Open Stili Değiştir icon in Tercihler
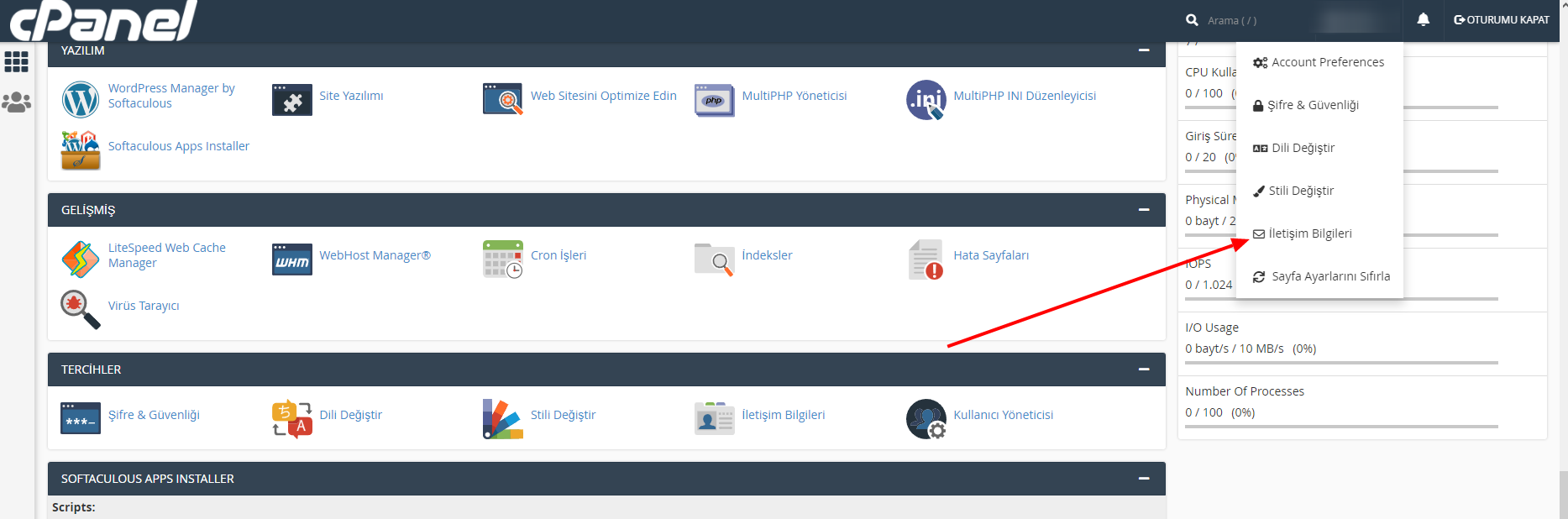The height and width of the screenshot is (519, 1568). pyautogui.click(x=503, y=419)
